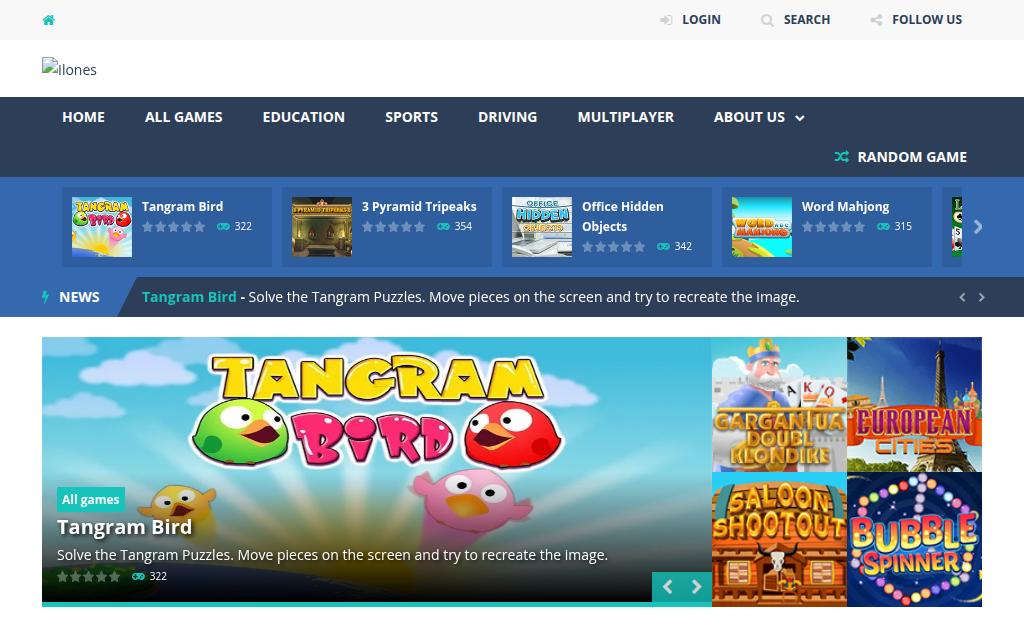Open the Tangram Bird slider headline
The width and height of the screenshot is (1024, 629).
pos(125,527)
